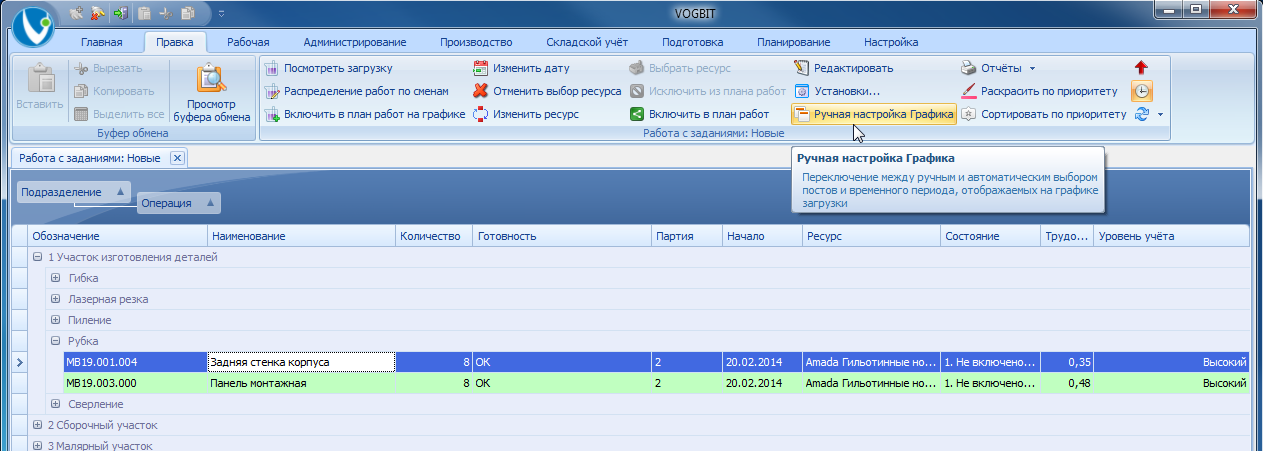This screenshot has width=1263, height=451.
Task: Open dropdown arrow next to refresh icon
Action: (1160, 114)
